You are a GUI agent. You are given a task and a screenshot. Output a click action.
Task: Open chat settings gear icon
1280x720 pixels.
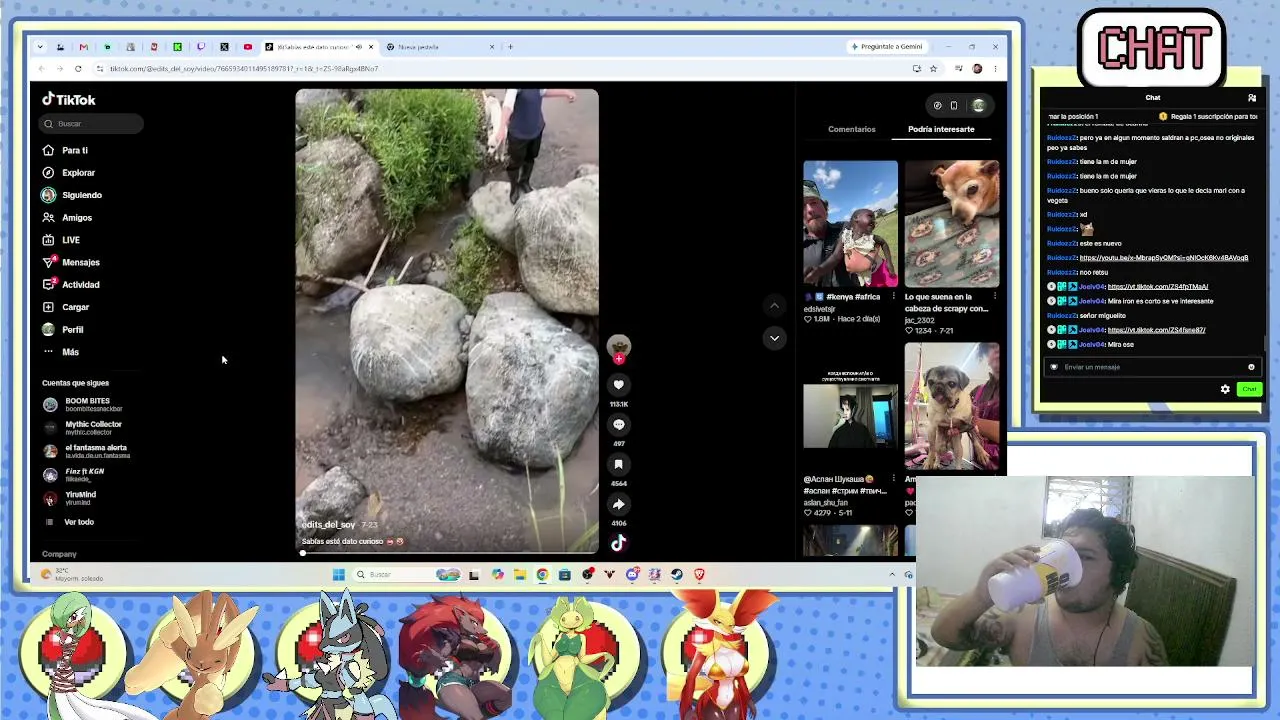tap(1225, 389)
